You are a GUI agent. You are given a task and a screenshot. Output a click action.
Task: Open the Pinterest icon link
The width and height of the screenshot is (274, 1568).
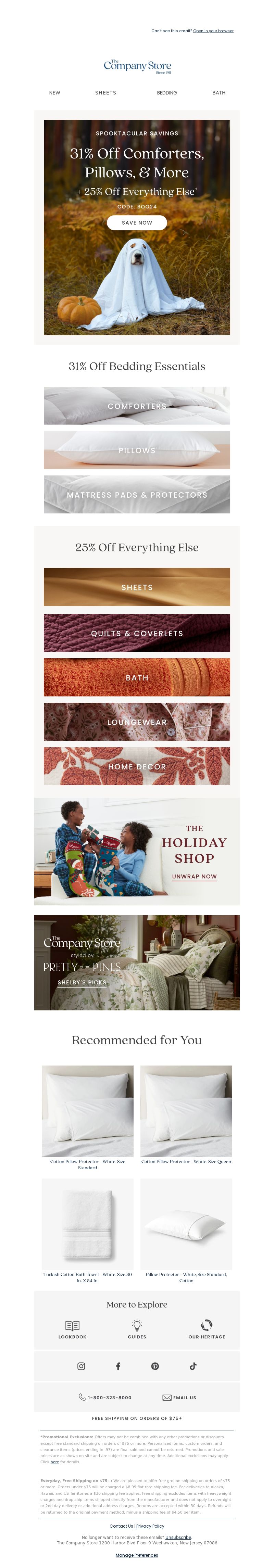coord(155,1366)
